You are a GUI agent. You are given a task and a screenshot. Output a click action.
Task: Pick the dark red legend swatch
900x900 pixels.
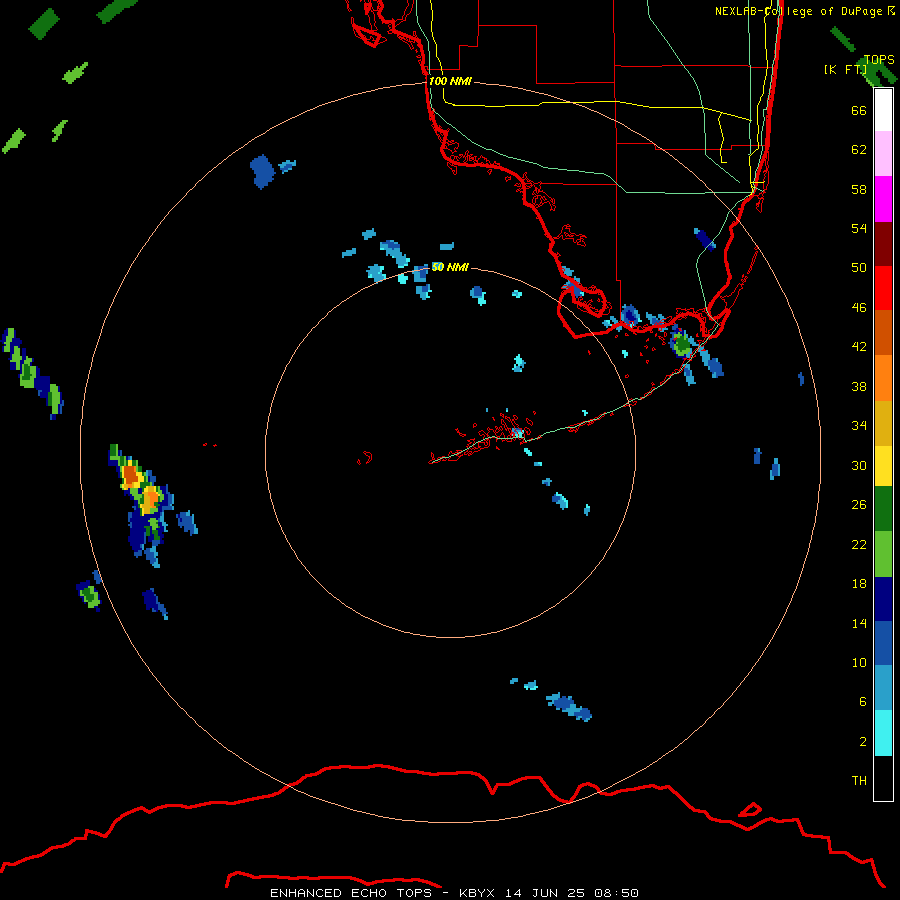(883, 243)
